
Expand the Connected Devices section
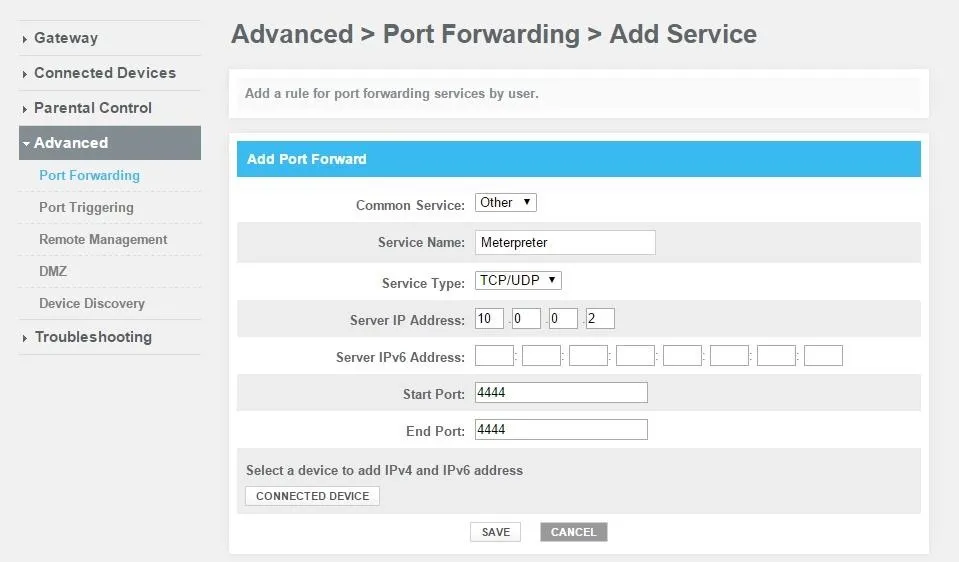[105, 73]
